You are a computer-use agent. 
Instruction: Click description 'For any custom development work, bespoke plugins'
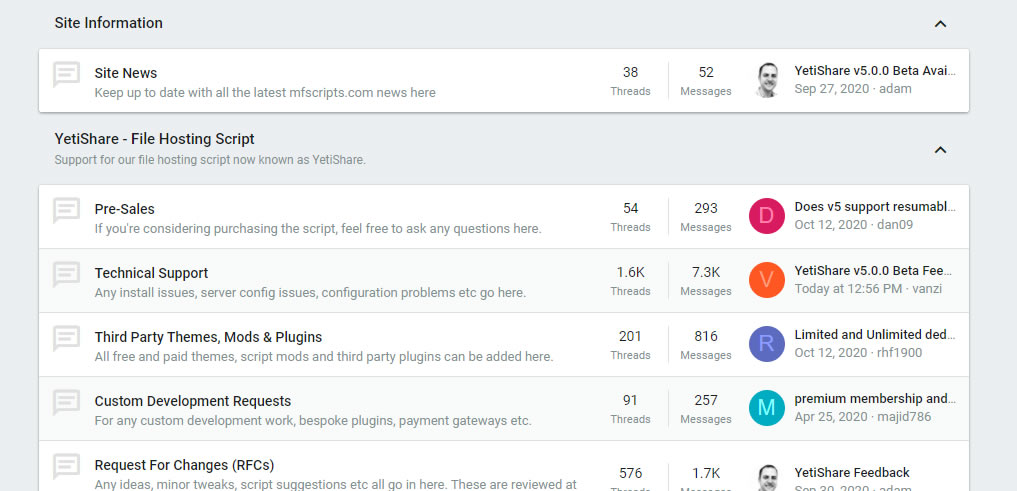(x=313, y=420)
